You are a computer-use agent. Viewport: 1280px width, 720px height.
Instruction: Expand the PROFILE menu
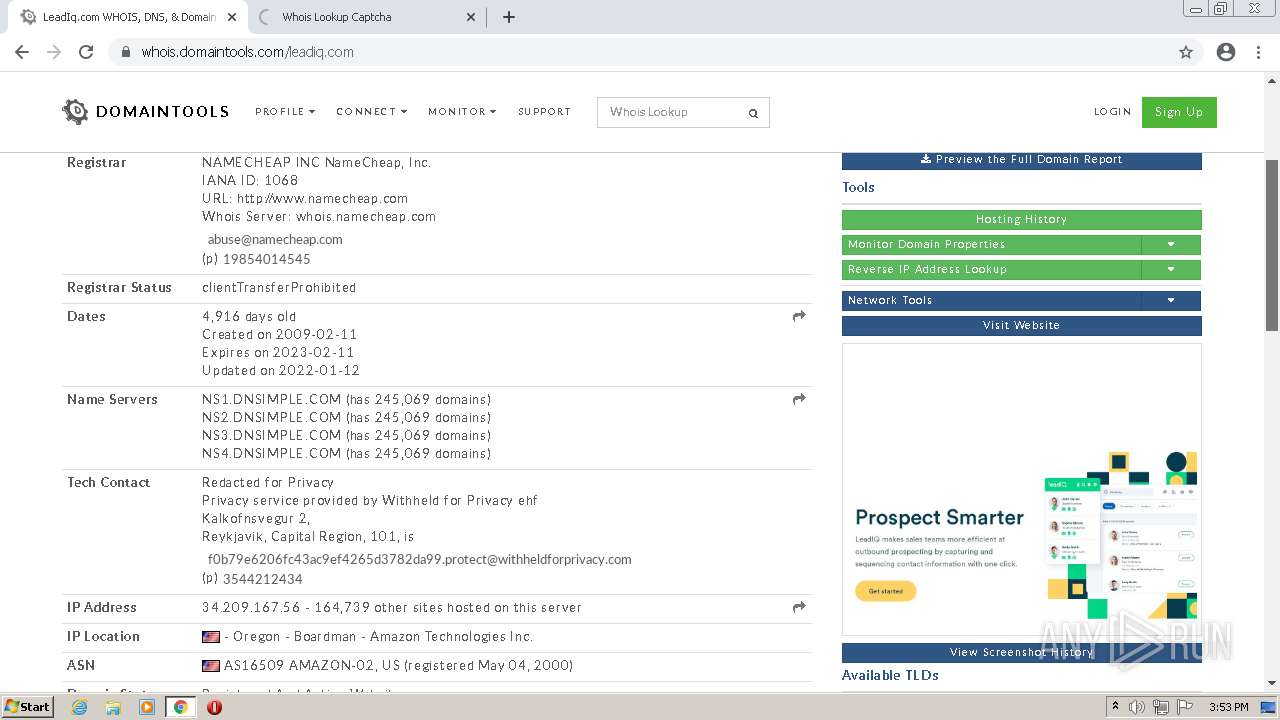coord(285,112)
